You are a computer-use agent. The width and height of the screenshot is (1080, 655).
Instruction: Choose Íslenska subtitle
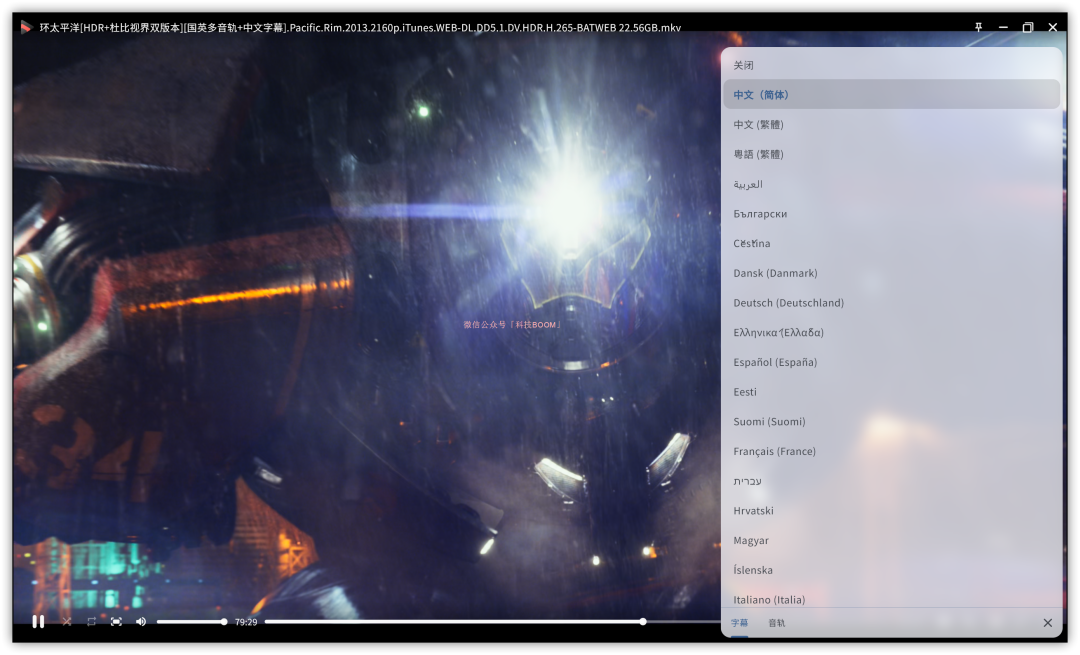pos(891,570)
